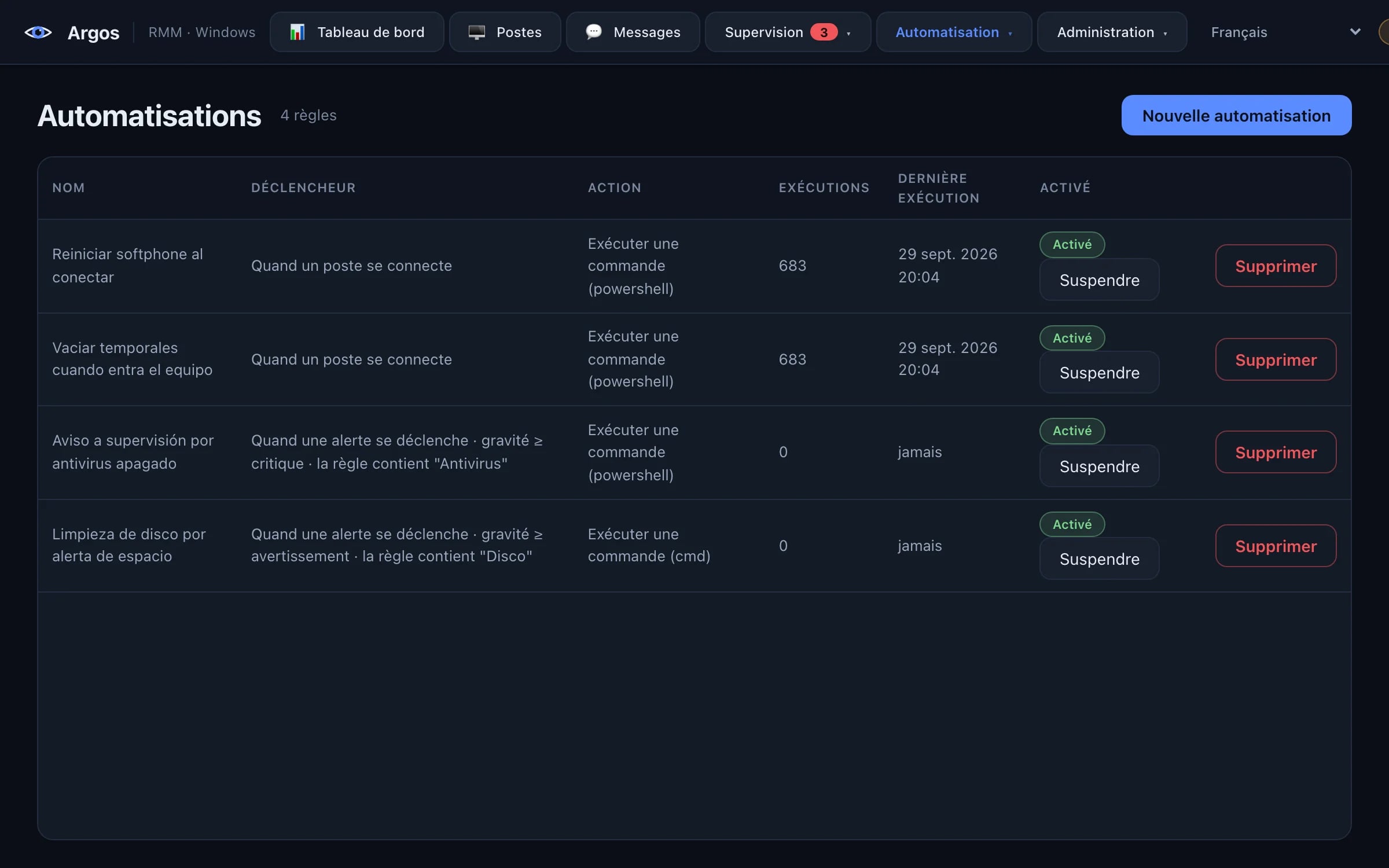Suspend the Aviso a supervisión antivirus rule

(1100, 466)
